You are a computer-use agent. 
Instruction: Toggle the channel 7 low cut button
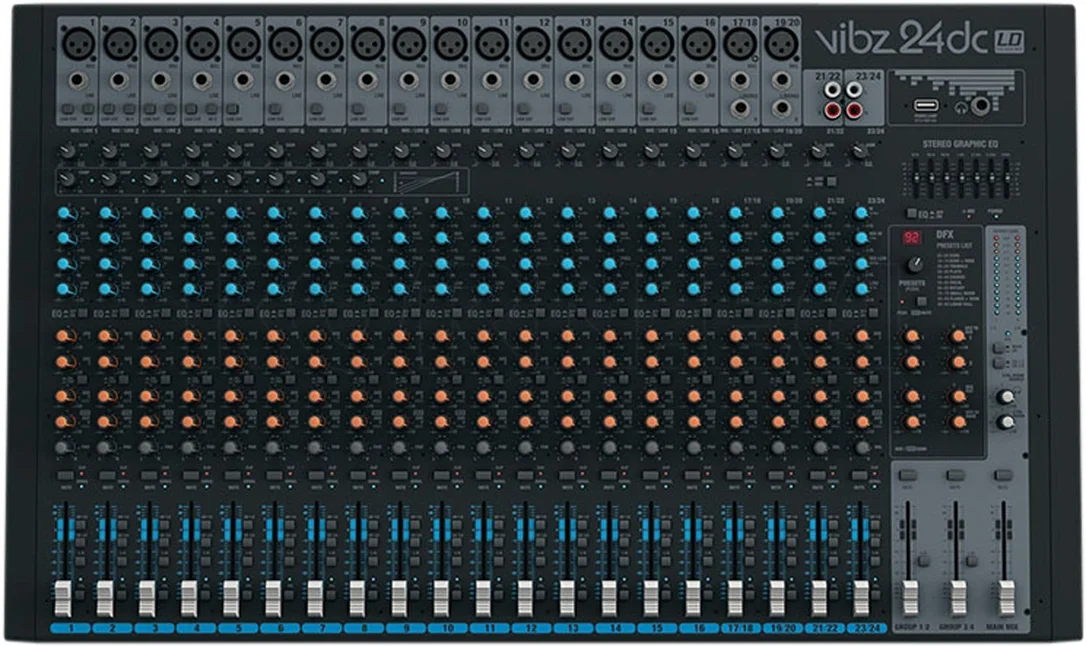[x=317, y=109]
